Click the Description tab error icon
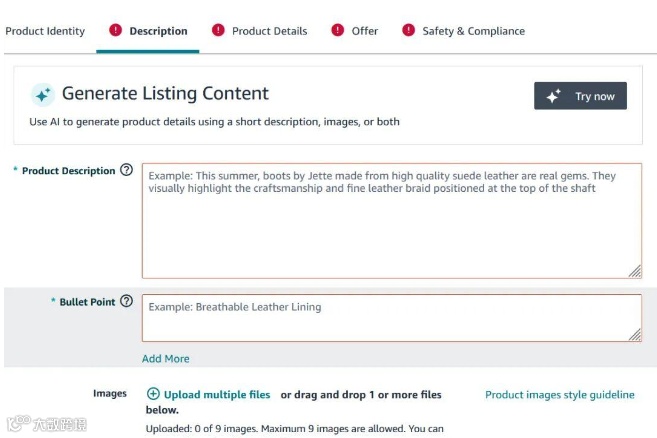 click(x=113, y=30)
